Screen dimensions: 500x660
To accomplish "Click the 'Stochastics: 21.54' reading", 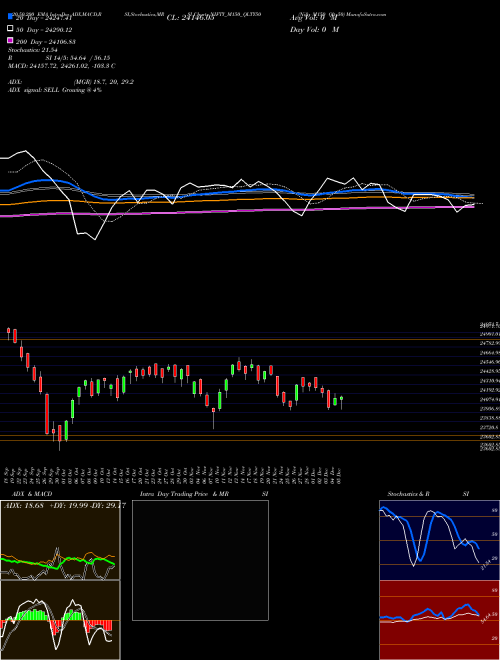I will tap(32, 50).
